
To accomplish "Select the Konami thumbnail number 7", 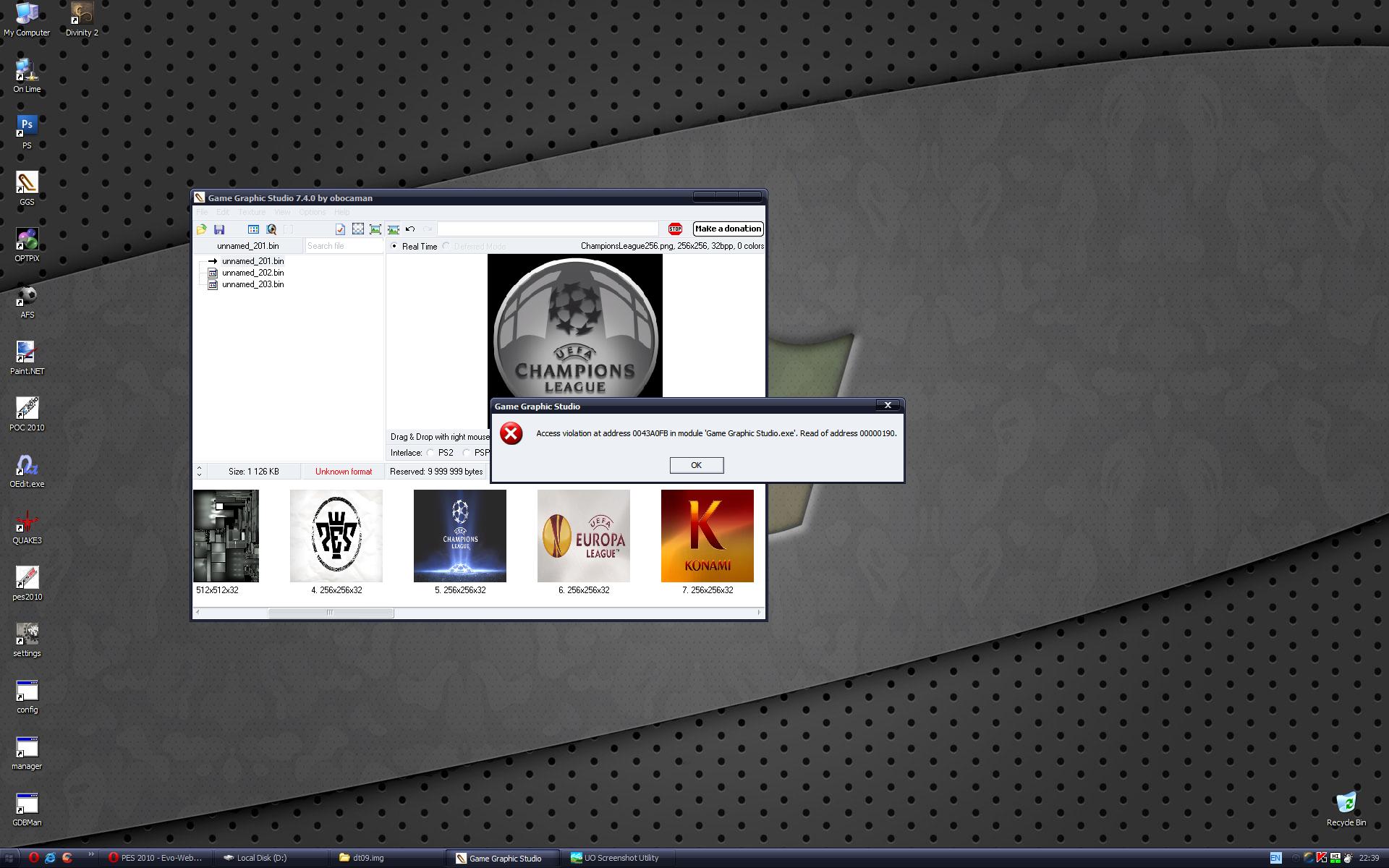I will pos(708,536).
